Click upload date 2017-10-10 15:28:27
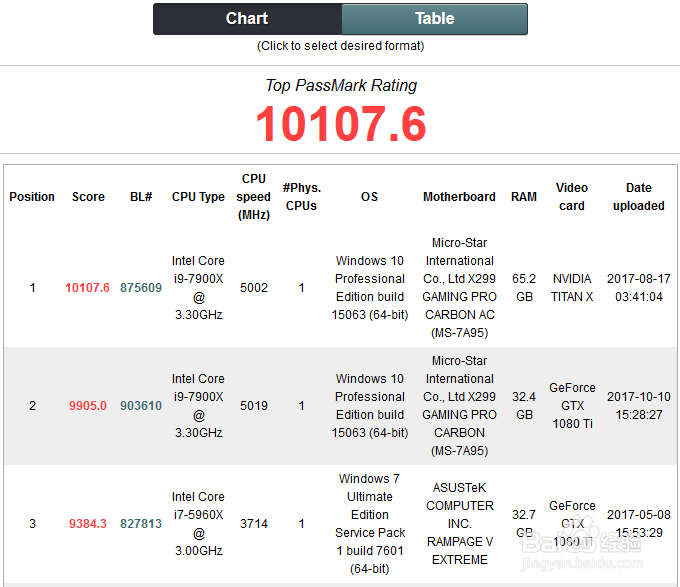Screen dimensions: 680x587 [639, 406]
